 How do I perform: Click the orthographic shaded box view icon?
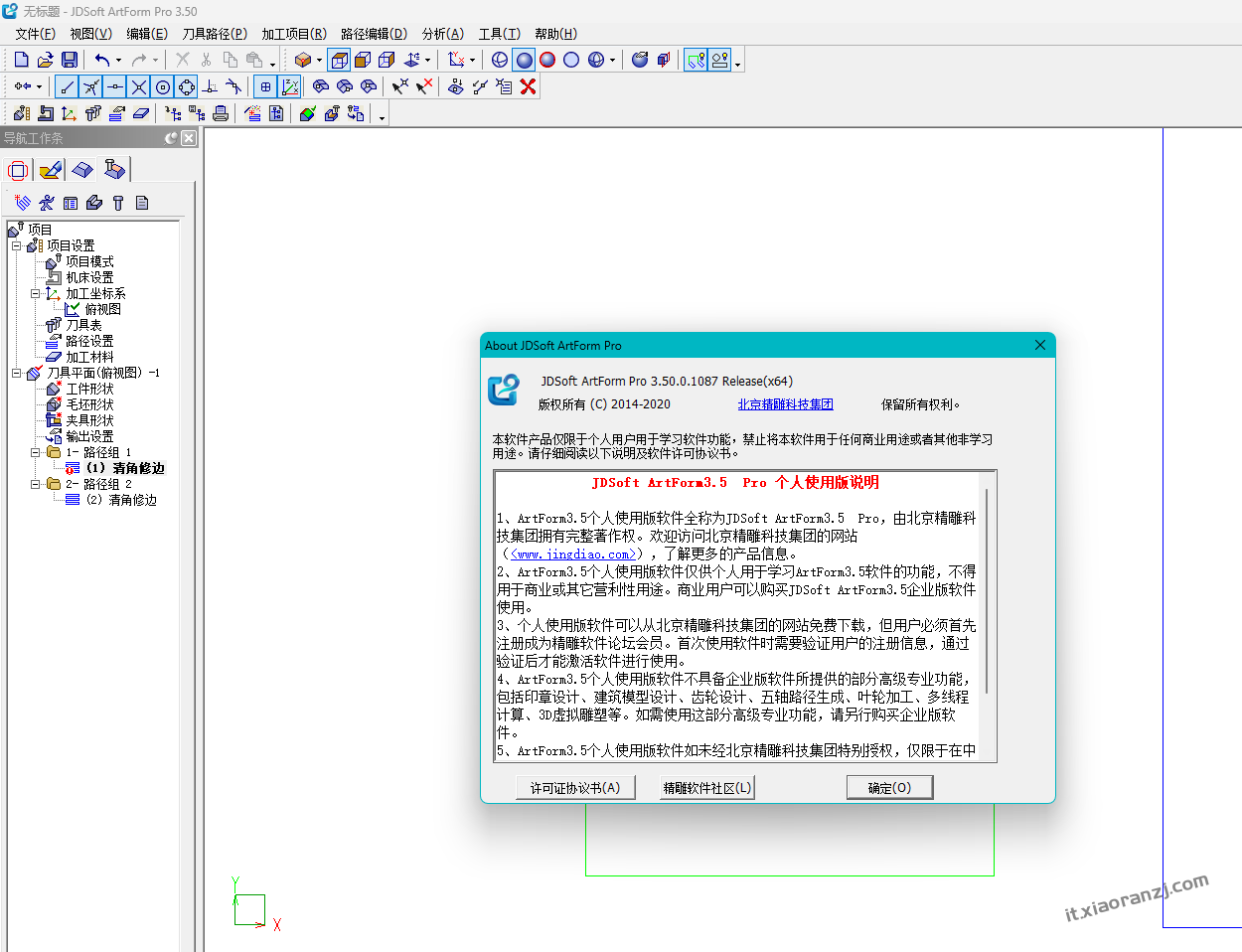pos(364,60)
